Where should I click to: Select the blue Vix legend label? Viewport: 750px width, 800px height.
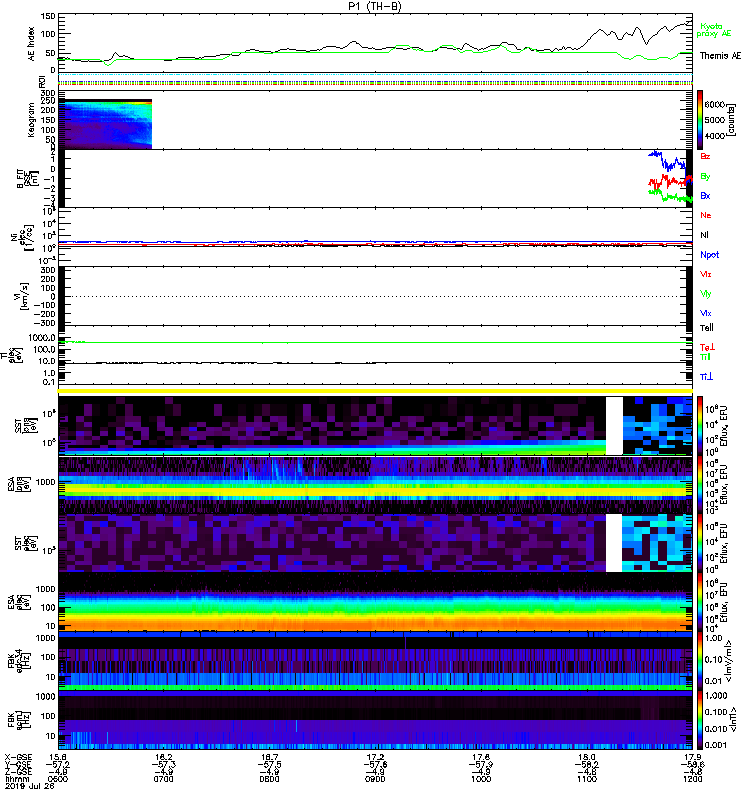[706, 313]
